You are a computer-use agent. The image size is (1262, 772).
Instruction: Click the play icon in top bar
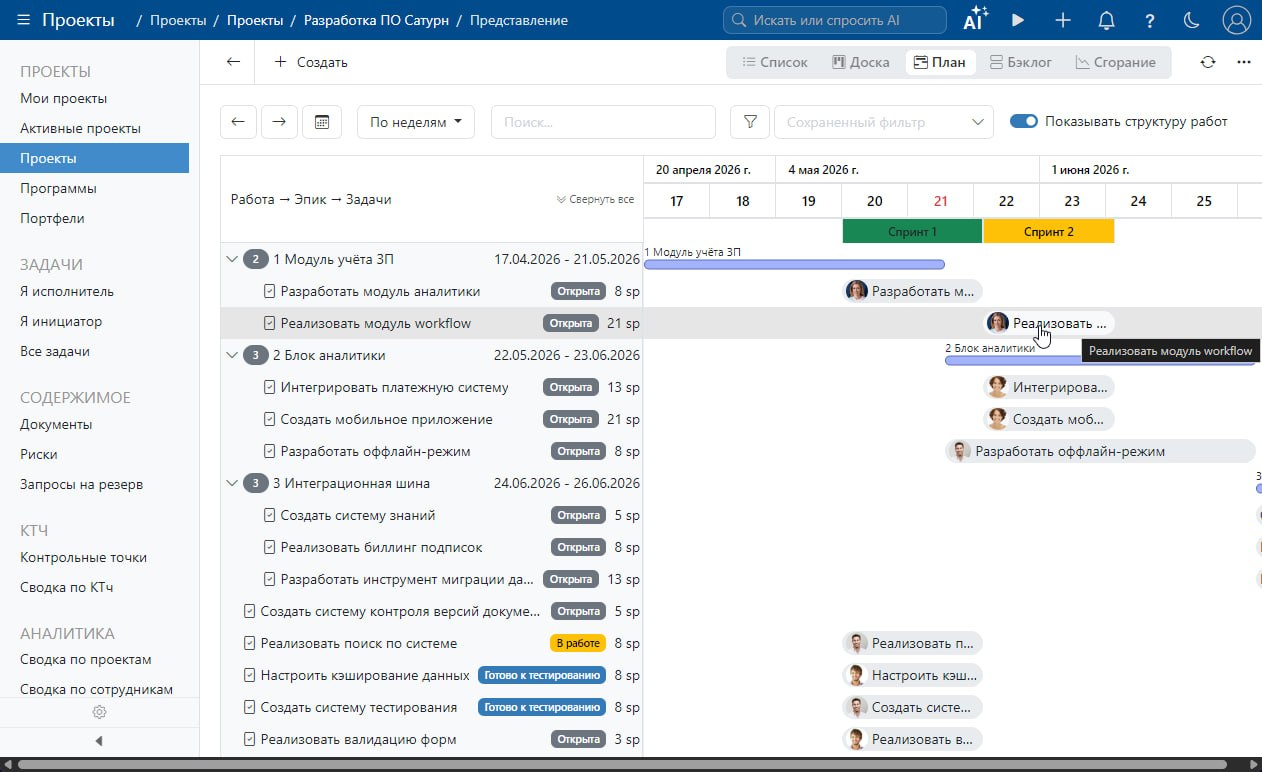[1018, 20]
